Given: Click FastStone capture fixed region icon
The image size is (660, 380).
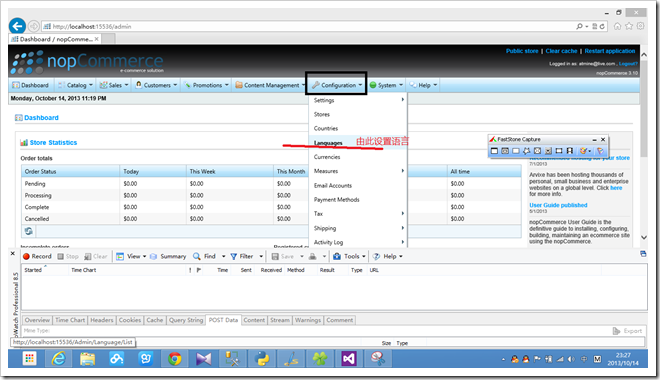Looking at the screenshot, I should 559,151.
